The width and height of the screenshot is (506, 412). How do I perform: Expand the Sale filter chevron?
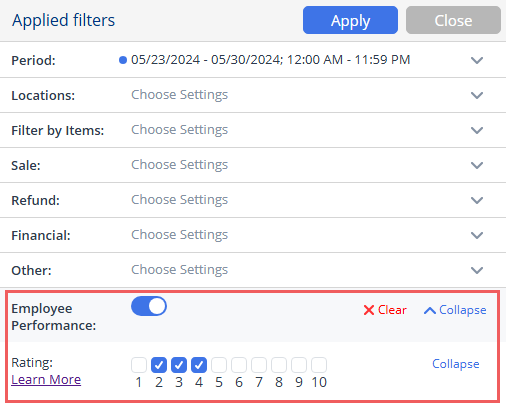click(477, 165)
